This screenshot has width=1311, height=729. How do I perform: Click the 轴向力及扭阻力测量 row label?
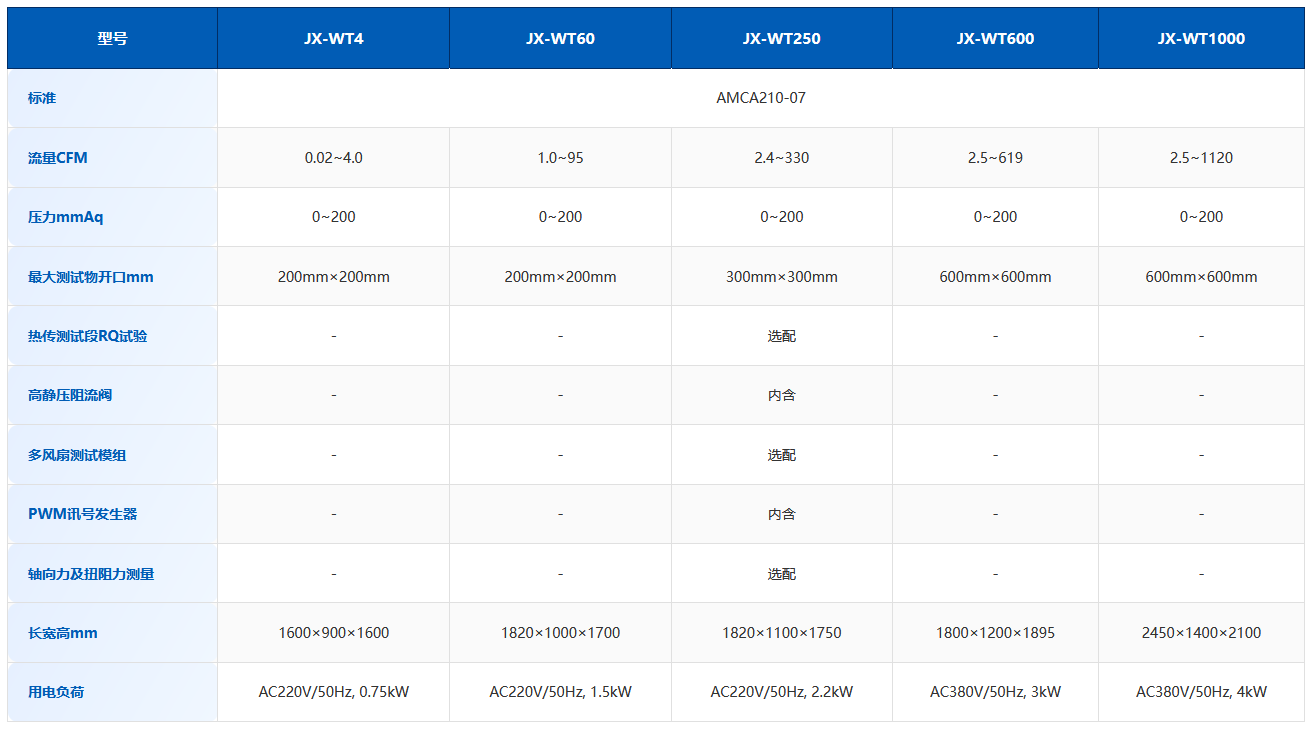[x=91, y=574]
